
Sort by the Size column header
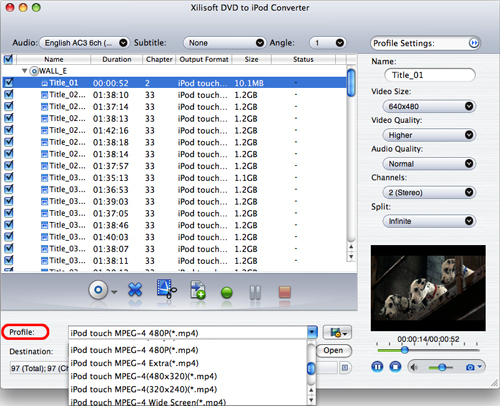(x=252, y=59)
